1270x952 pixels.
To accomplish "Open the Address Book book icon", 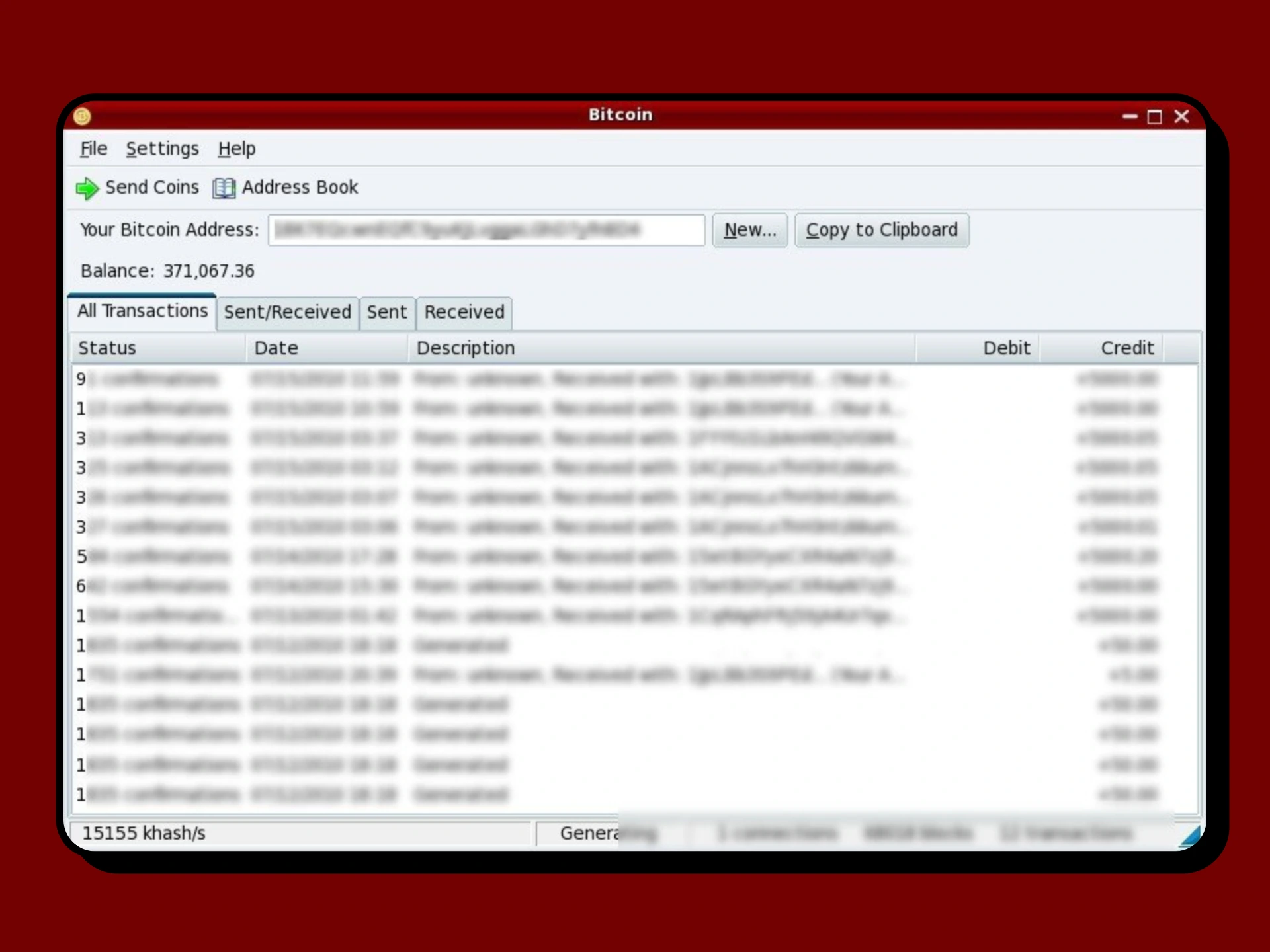I will tap(224, 188).
